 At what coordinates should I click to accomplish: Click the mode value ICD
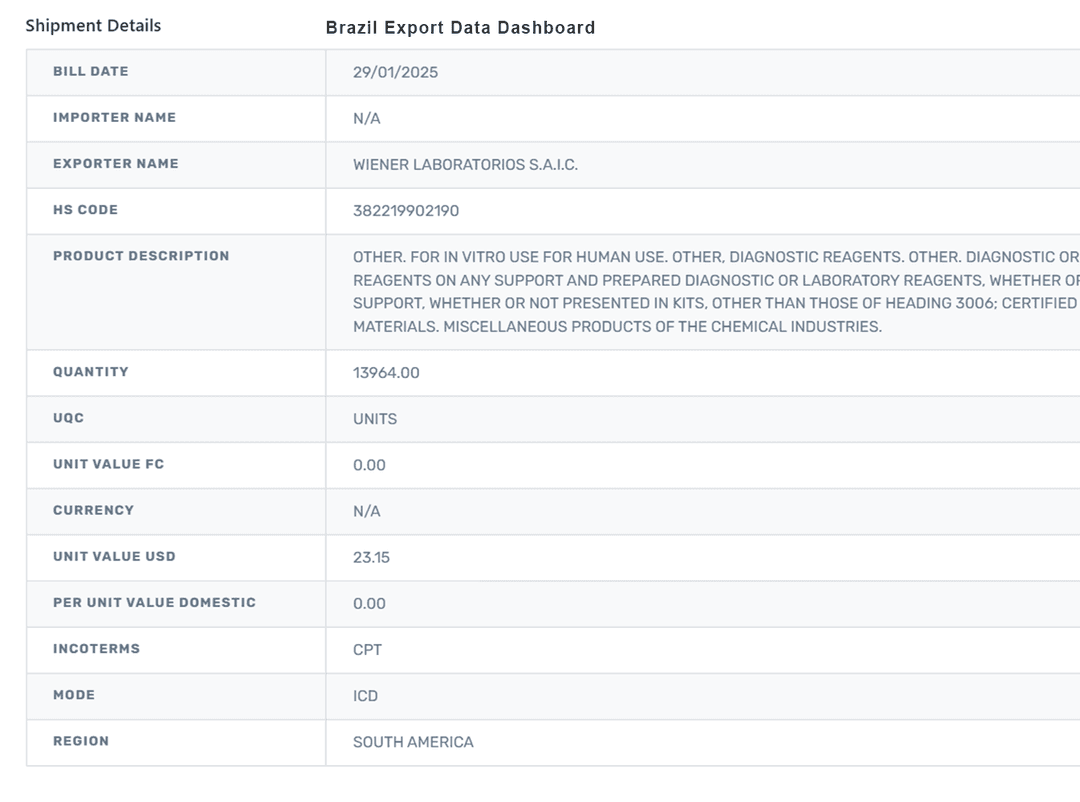365,696
